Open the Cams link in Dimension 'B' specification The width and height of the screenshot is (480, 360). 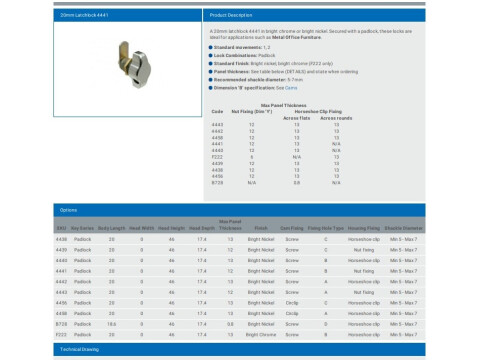tap(291, 88)
